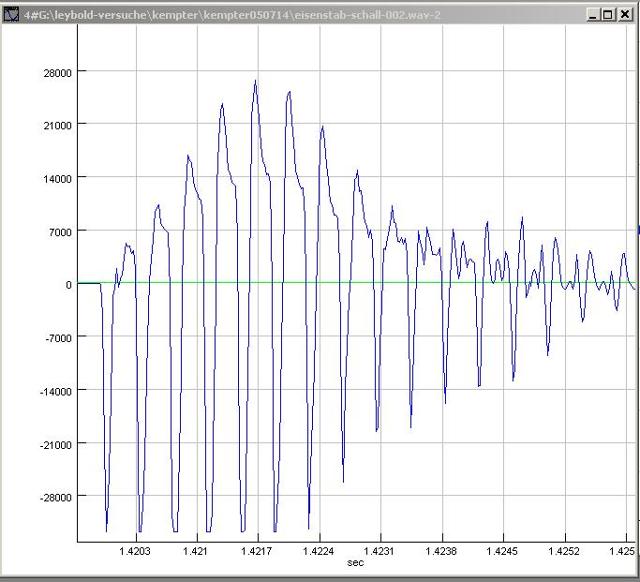This screenshot has width=640, height=582.
Task: Click the -7000 y-axis label
Action: (x=58, y=338)
